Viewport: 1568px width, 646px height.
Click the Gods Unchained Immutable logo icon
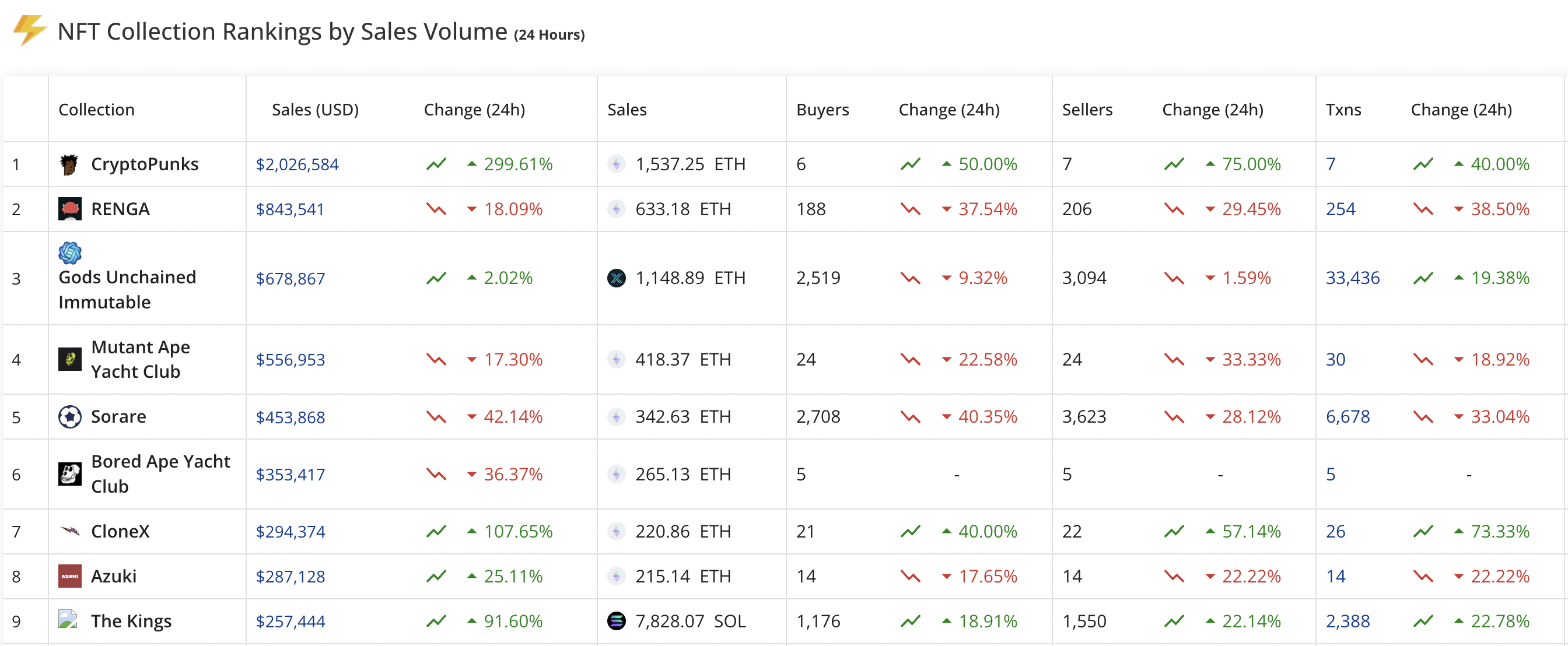point(69,252)
